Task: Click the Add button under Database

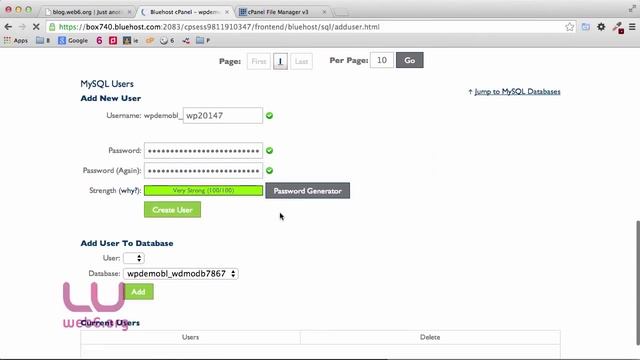Action: 138,292
